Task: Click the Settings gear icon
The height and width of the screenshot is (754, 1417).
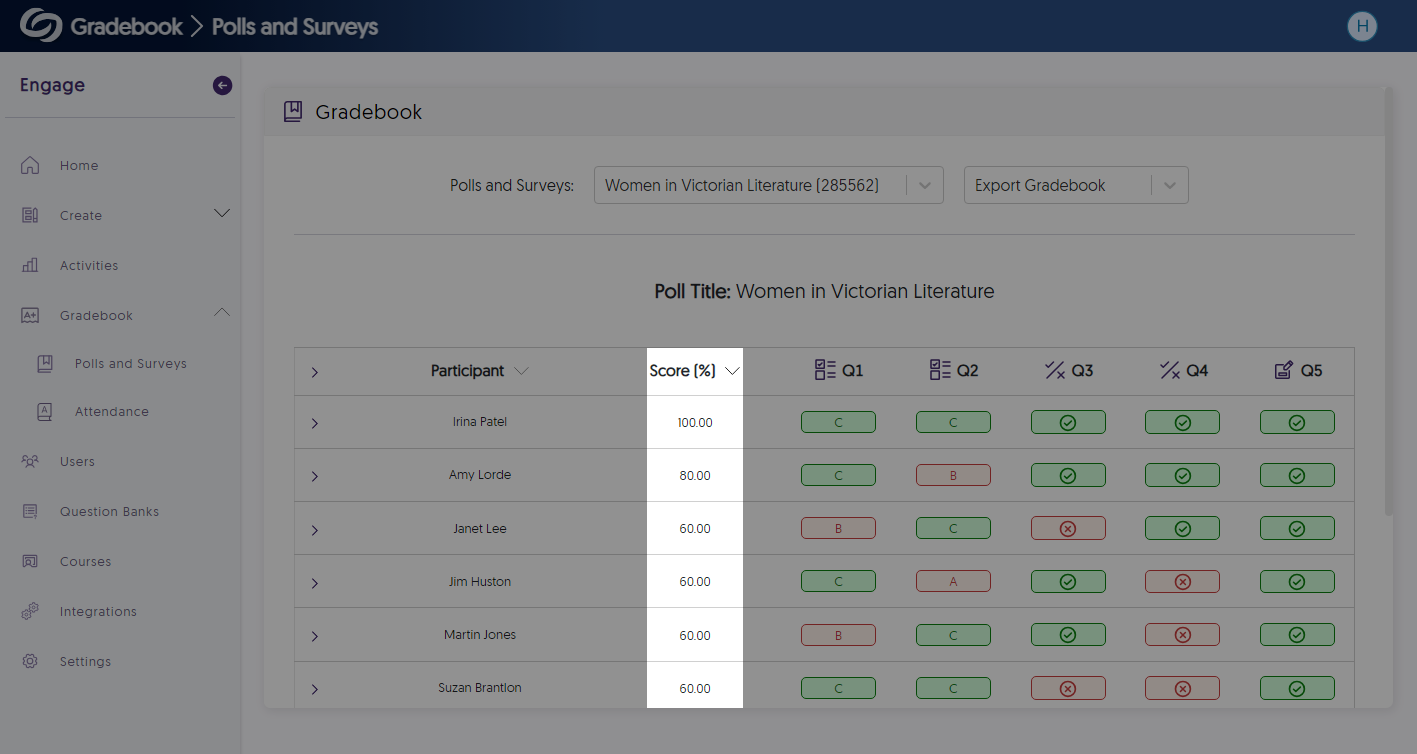Action: click(30, 662)
